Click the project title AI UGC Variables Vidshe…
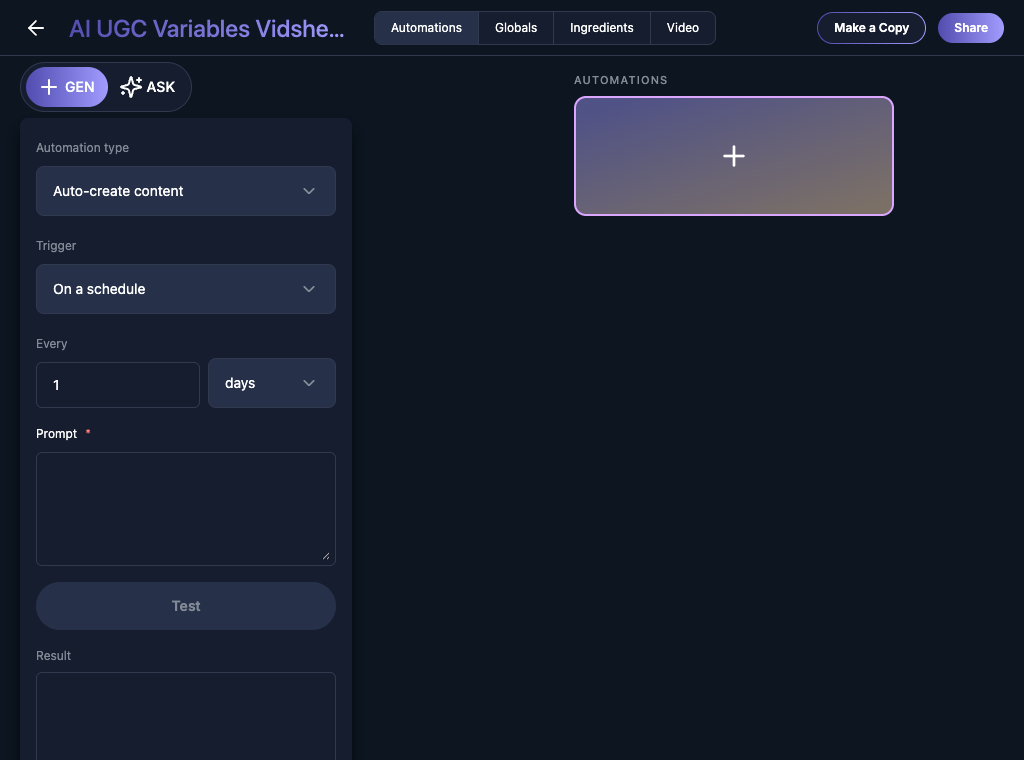 (x=206, y=29)
